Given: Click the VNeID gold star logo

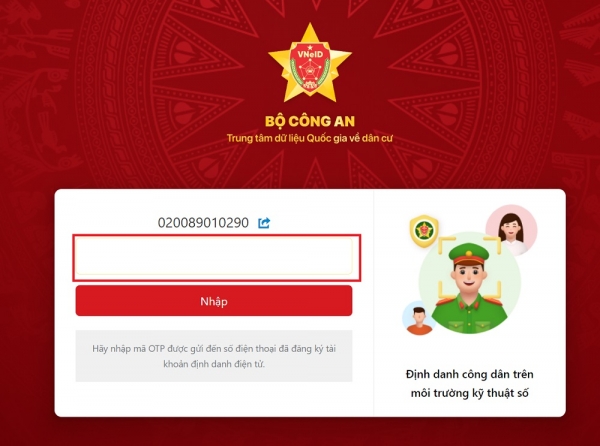Looking at the screenshot, I should (x=310, y=63).
